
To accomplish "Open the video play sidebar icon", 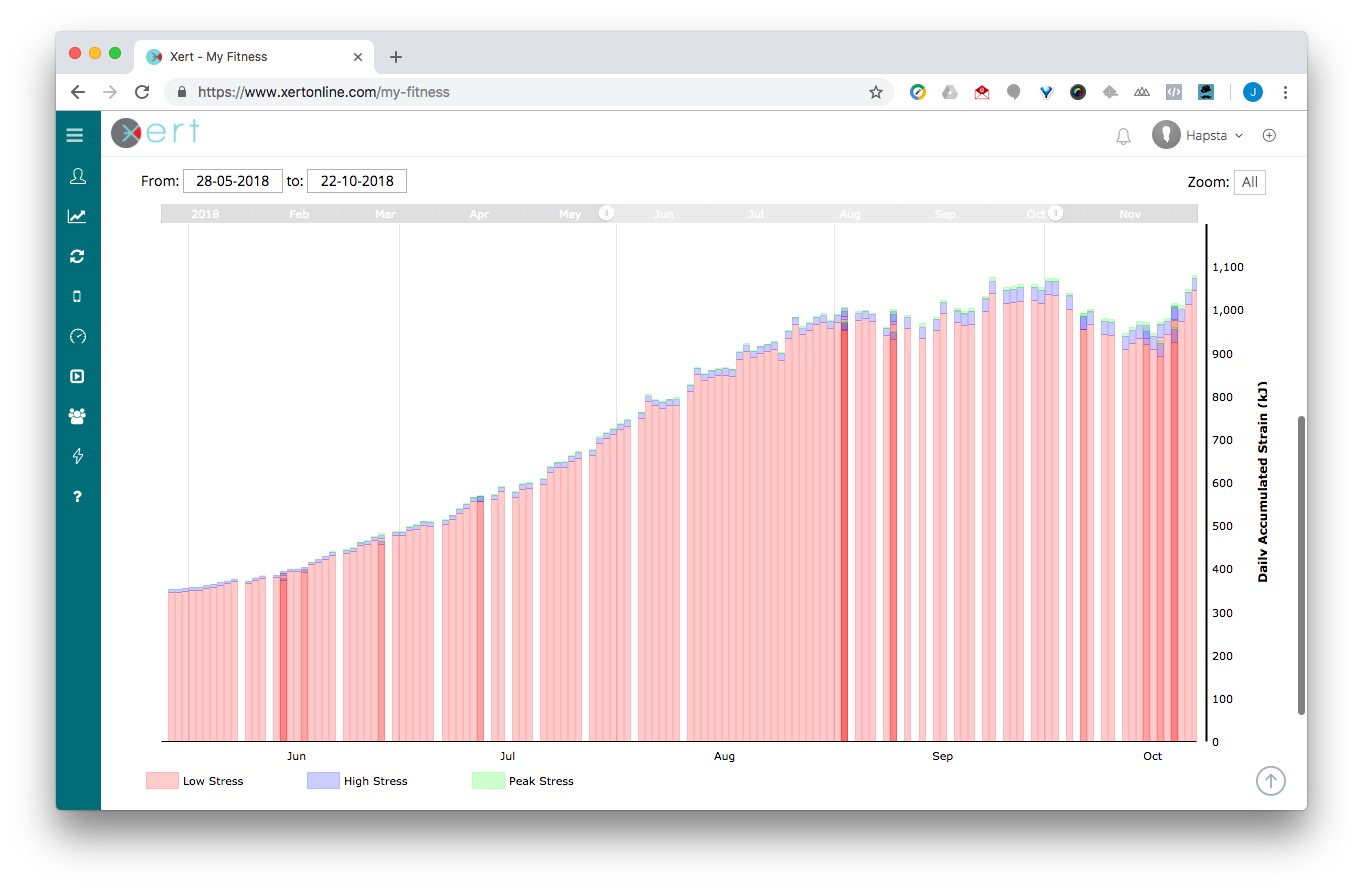I will coord(77,376).
